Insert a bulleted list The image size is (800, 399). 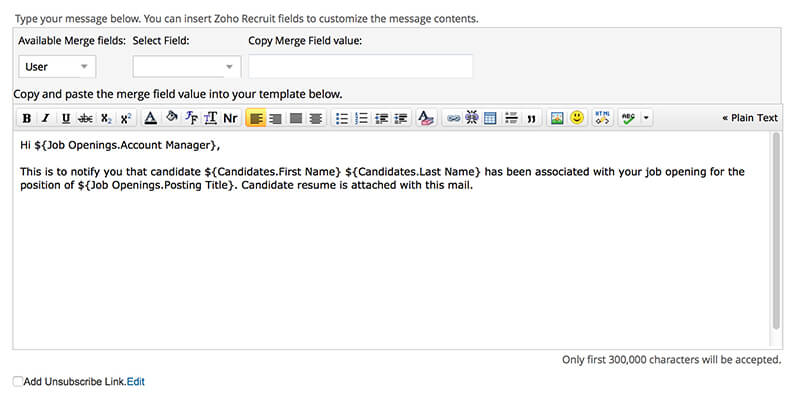[x=342, y=118]
